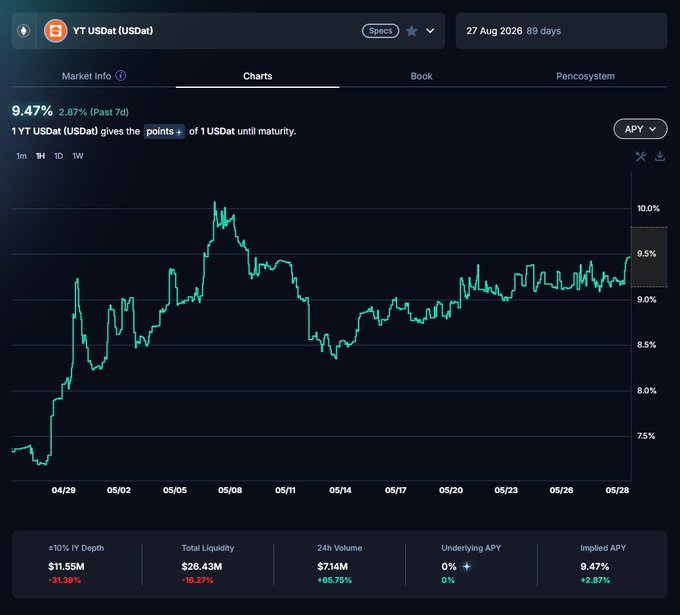The height and width of the screenshot is (615, 680).
Task: Select the 1H chart interval
Action: [40, 156]
